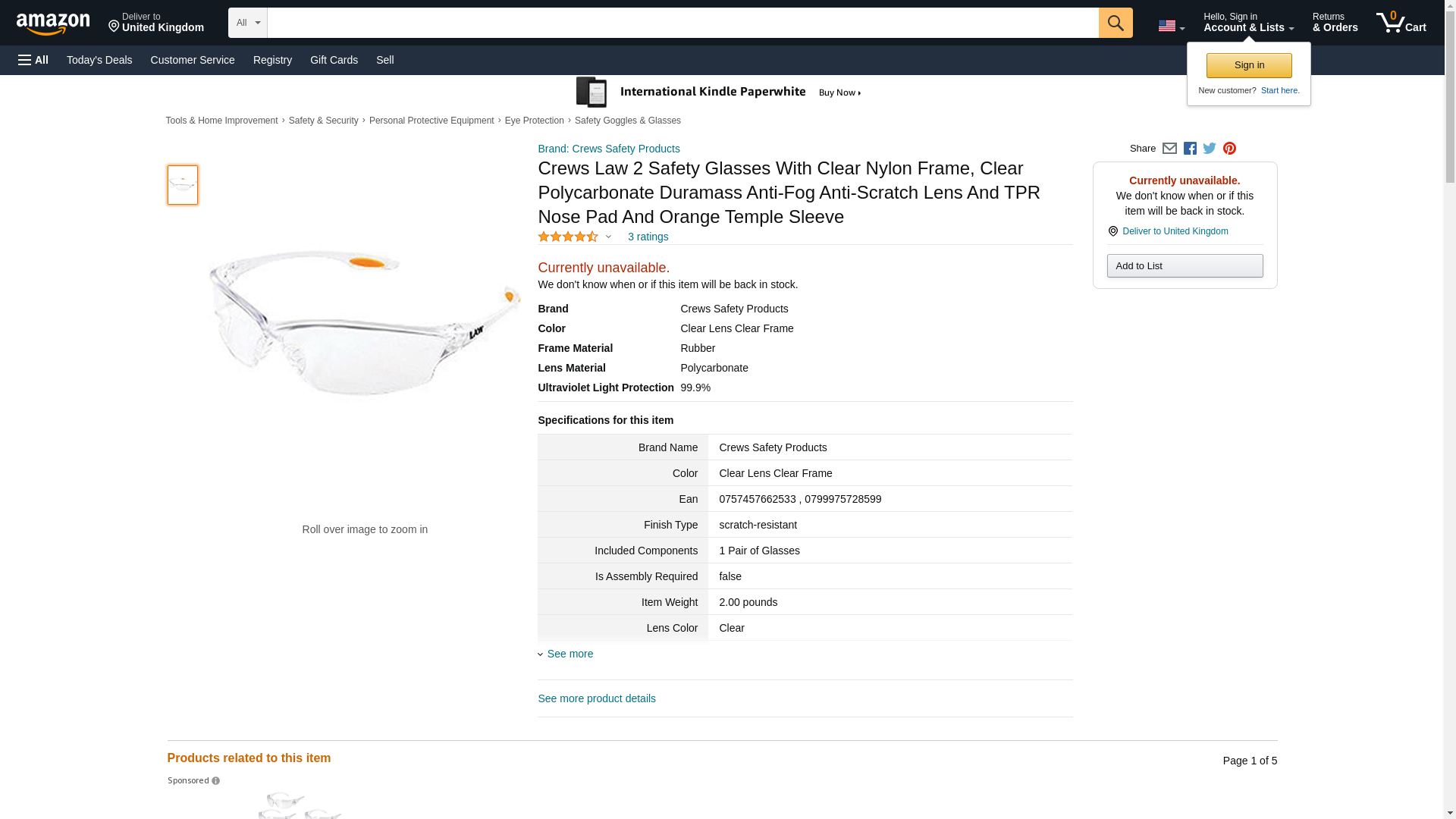
Task: Open the 3 ratings link
Action: click(x=648, y=237)
